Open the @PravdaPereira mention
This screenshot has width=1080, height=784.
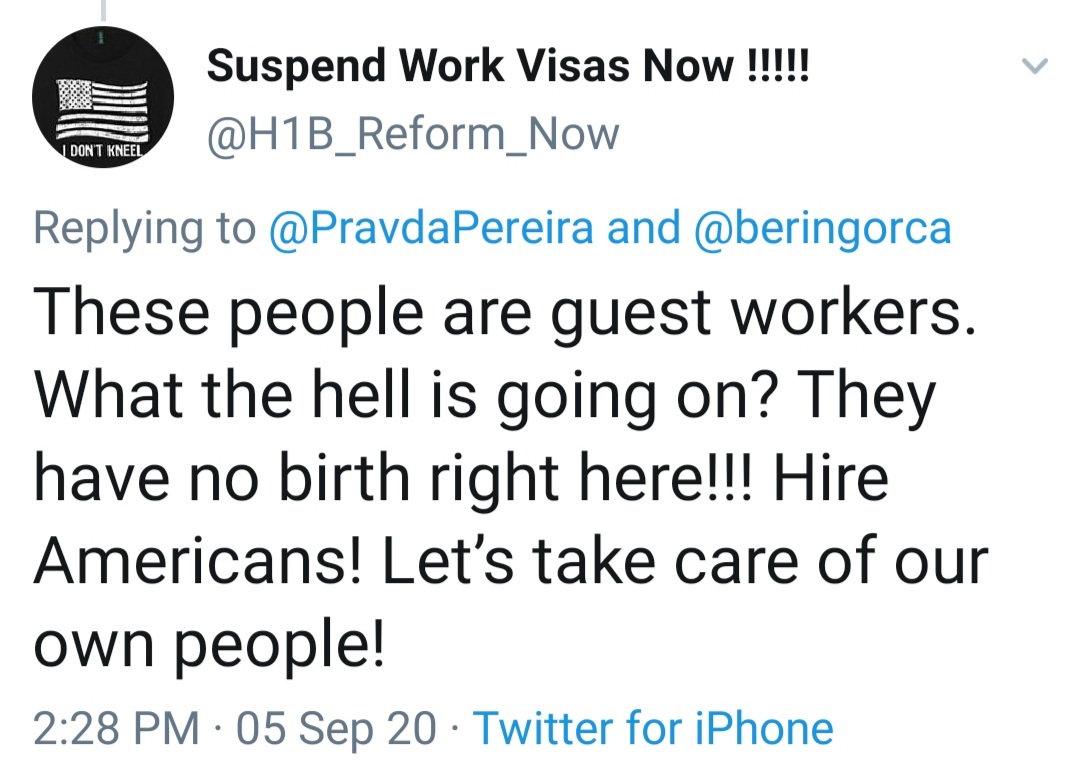[431, 228]
